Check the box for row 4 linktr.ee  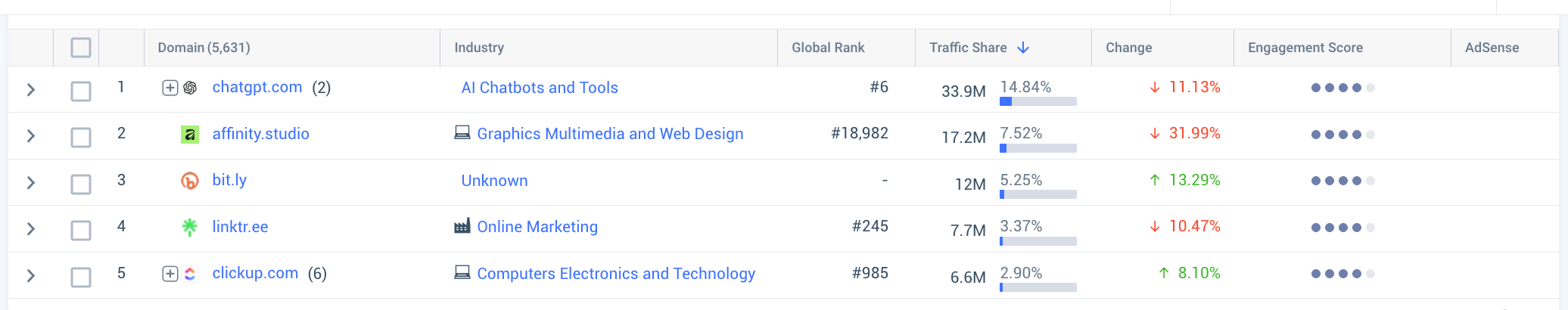[81, 231]
